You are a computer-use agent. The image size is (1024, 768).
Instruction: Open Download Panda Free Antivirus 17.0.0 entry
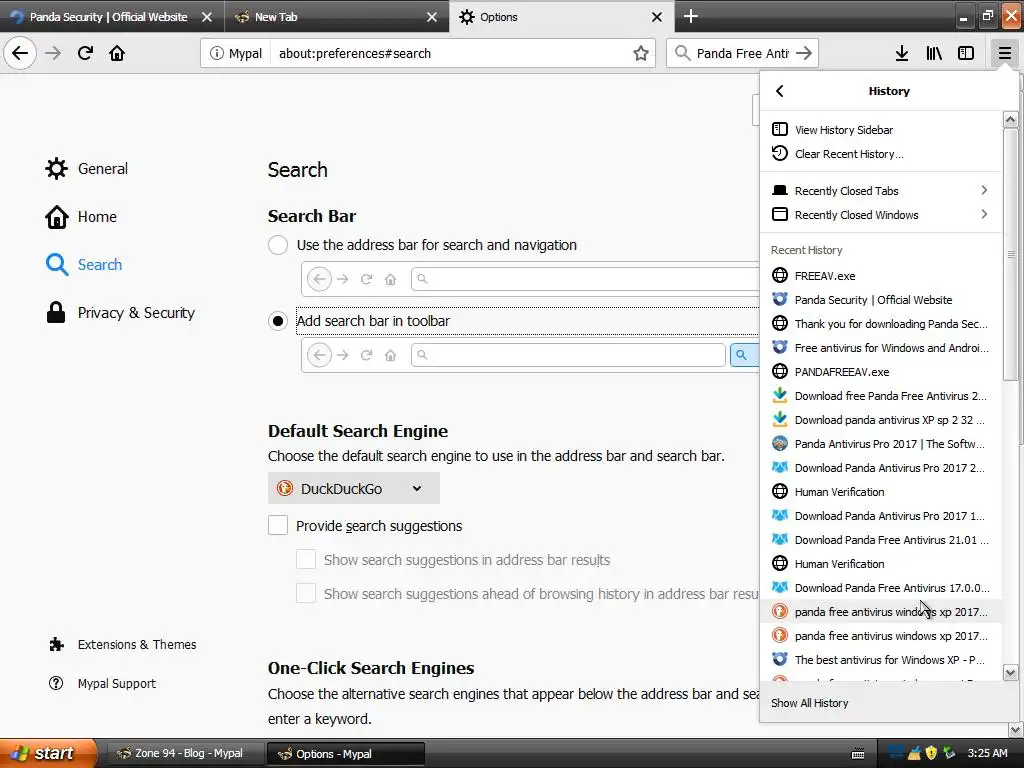[880, 588]
